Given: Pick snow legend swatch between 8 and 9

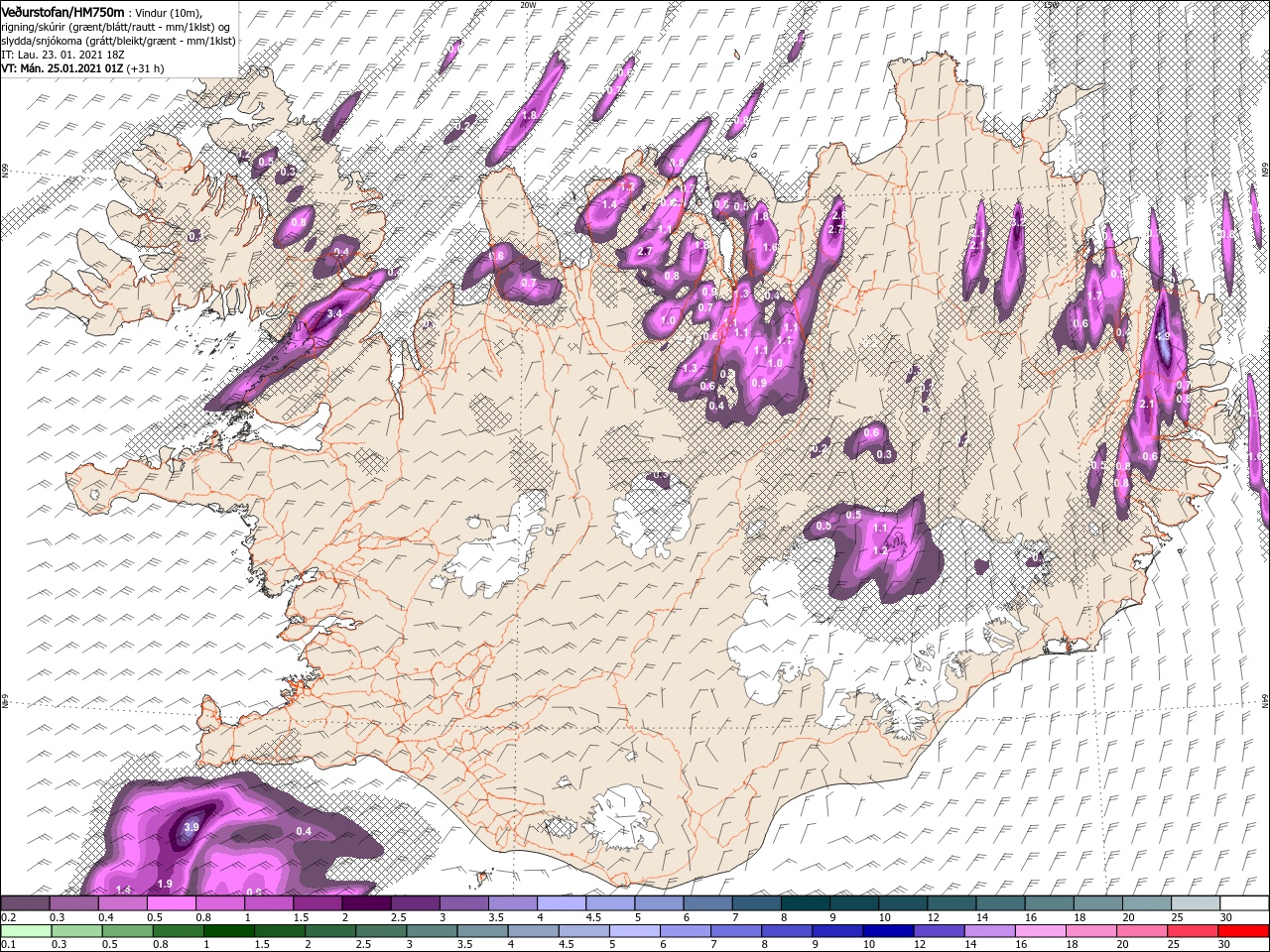Looking at the screenshot, I should (x=806, y=903).
